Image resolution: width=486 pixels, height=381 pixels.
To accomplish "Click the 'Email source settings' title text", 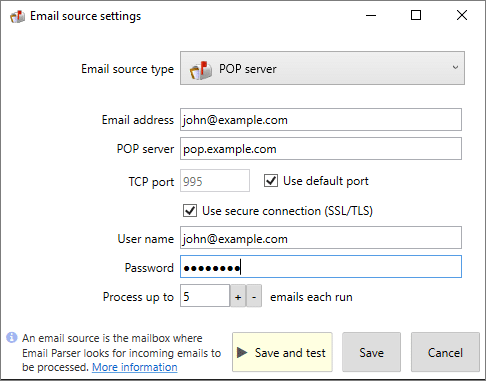I will (86, 16).
